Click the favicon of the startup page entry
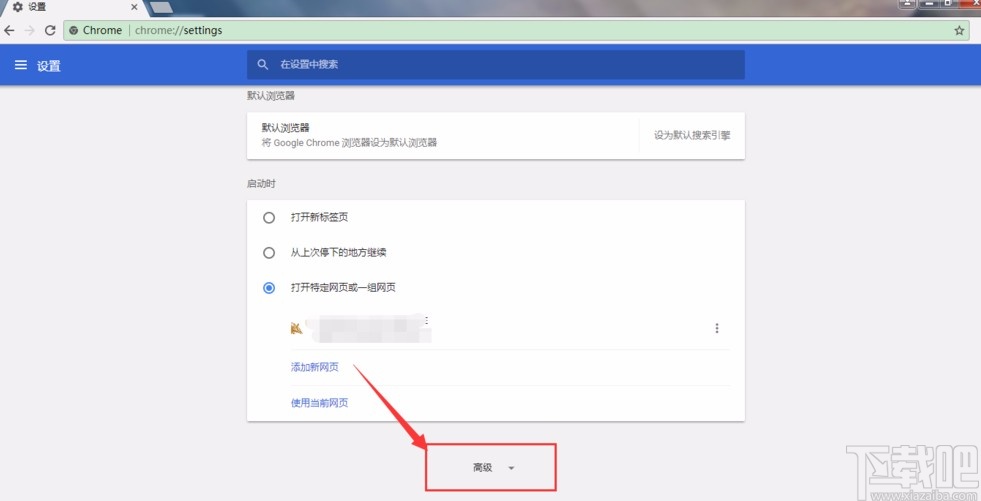Screen dimensions: 981x501 297,328
